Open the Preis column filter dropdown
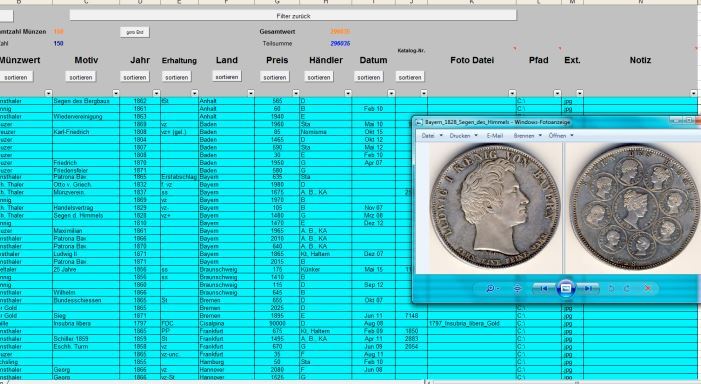Image resolution: width=701 pixels, height=384 pixels. [296, 93]
